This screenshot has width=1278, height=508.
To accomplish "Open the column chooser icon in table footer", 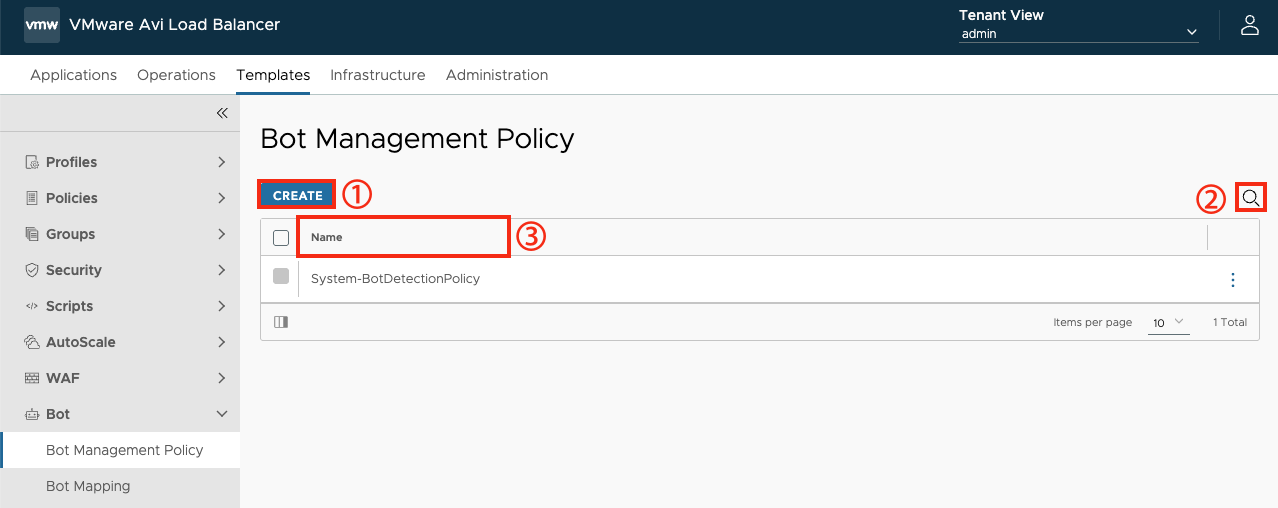I will pyautogui.click(x=281, y=322).
